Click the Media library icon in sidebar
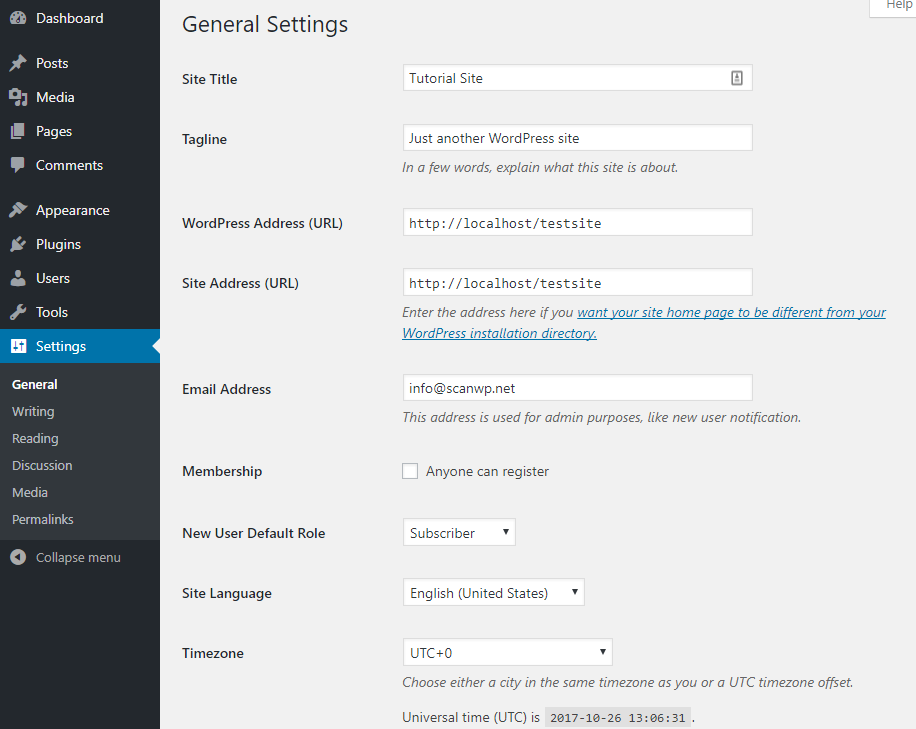Screen dimensions: 916x729 (x=18, y=97)
